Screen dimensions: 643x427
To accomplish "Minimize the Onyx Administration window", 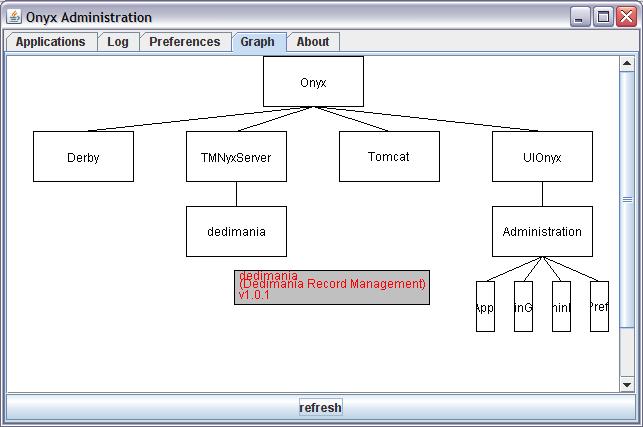I will [580, 17].
